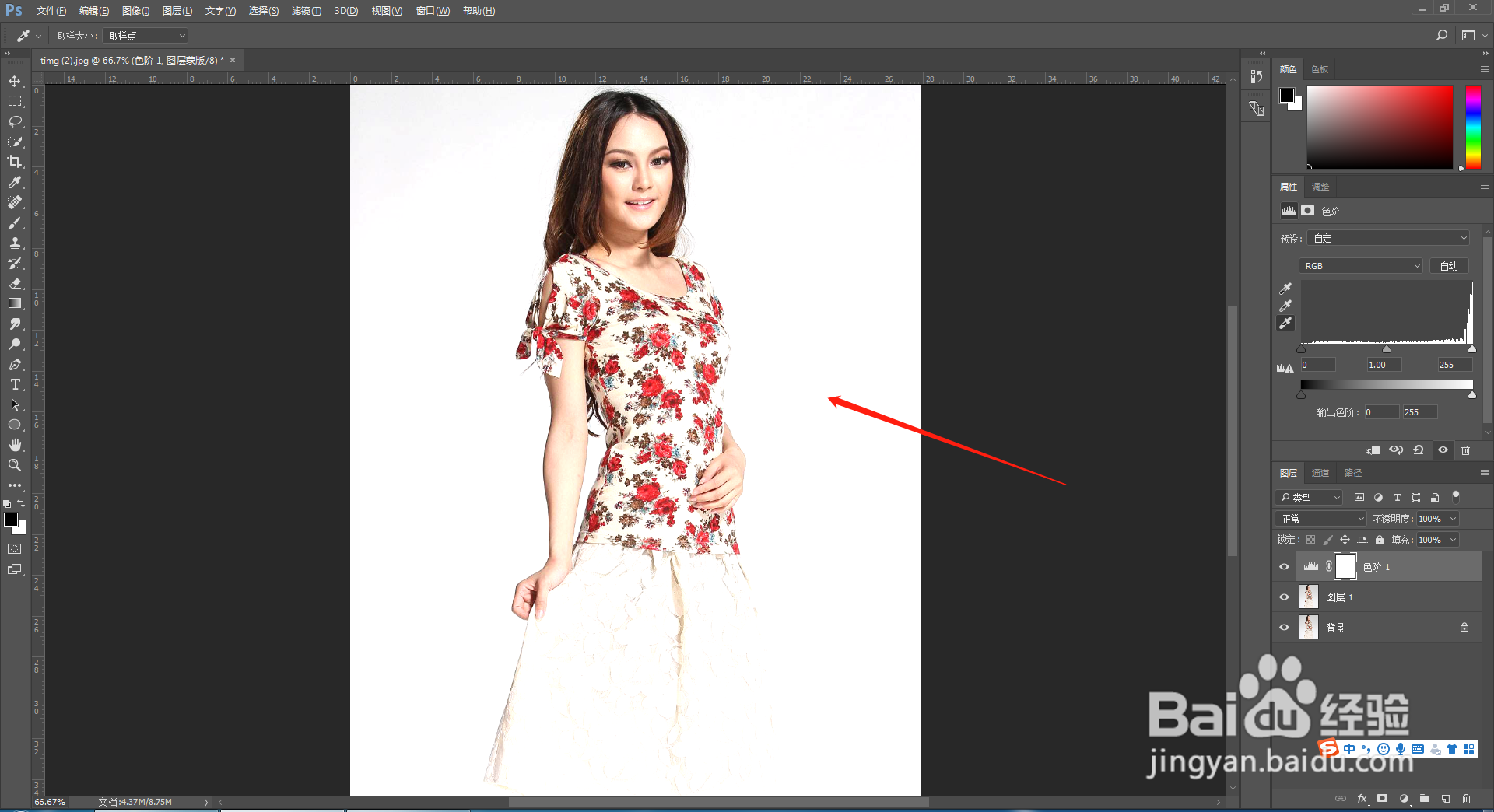Click the white point eyedropper in Levels
Viewport: 1494px width, 812px height.
tap(1285, 323)
